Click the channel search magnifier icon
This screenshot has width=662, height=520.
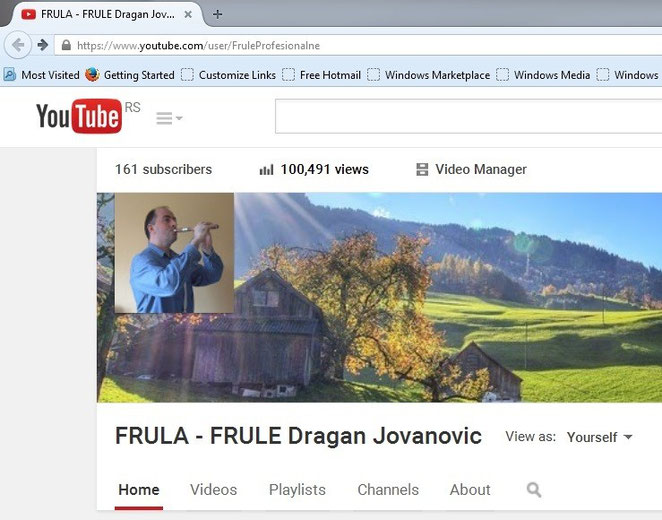coord(534,490)
